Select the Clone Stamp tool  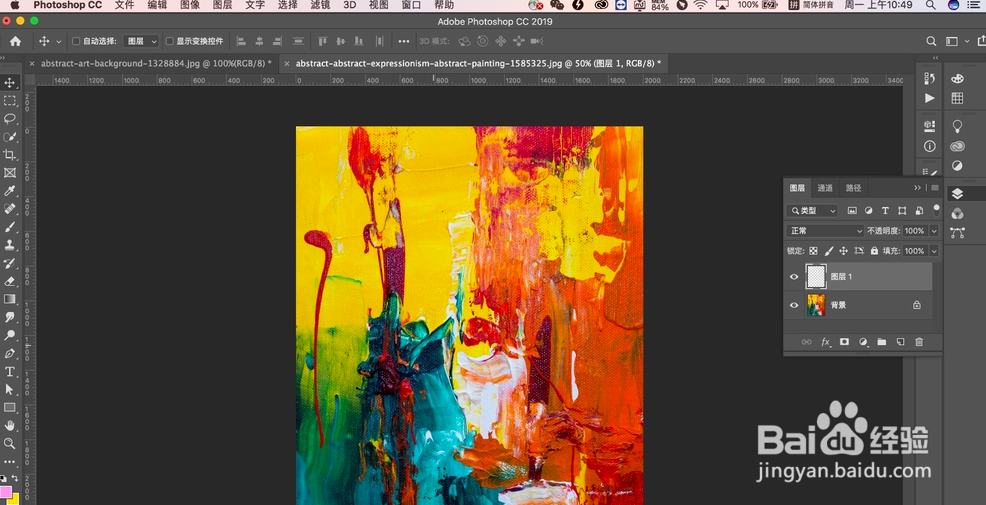click(9, 245)
